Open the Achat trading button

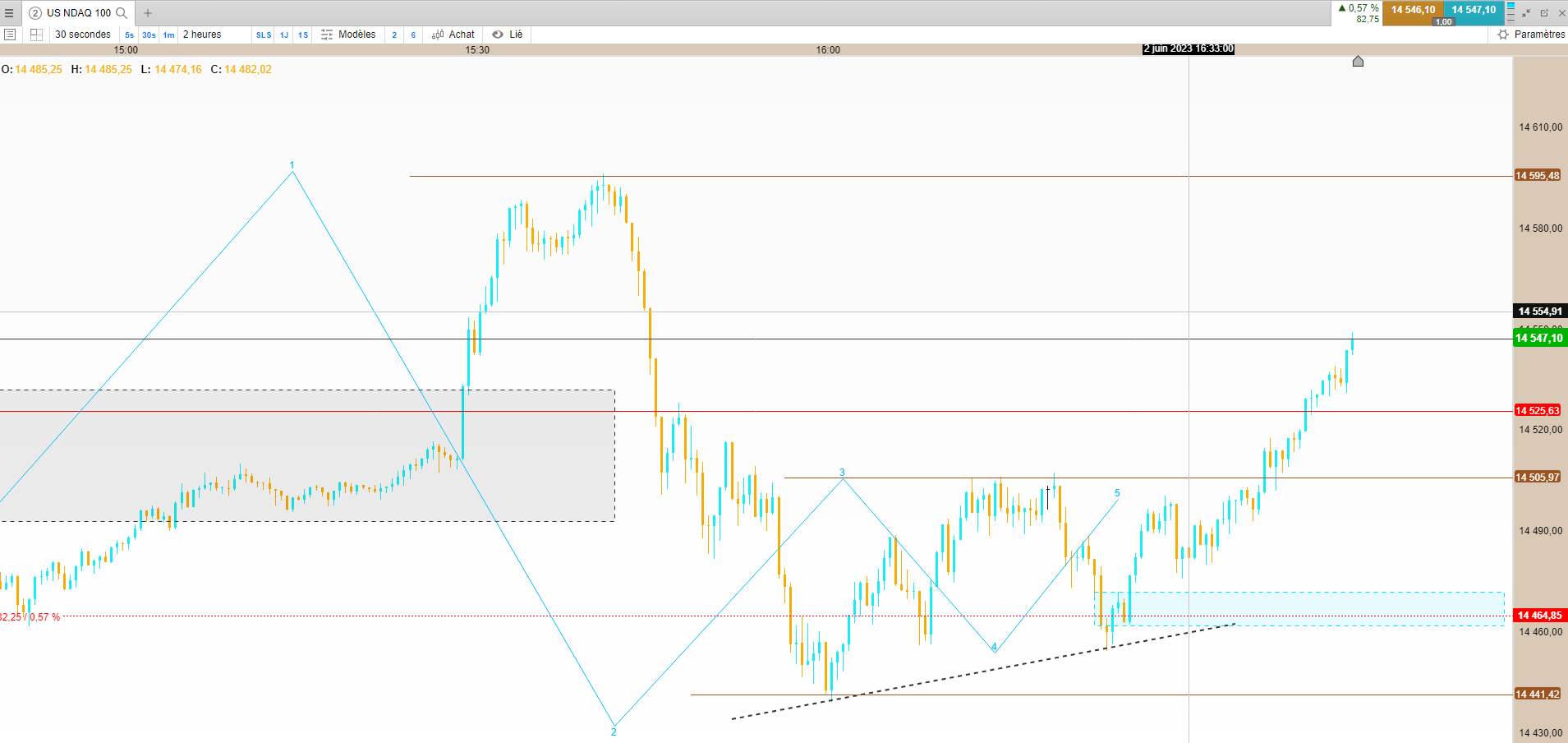click(453, 35)
